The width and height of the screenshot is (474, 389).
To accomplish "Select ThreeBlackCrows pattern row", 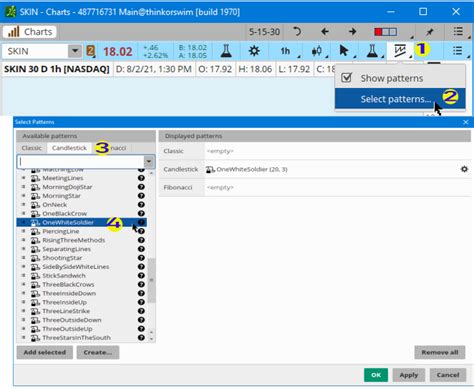I will pyautogui.click(x=82, y=284).
